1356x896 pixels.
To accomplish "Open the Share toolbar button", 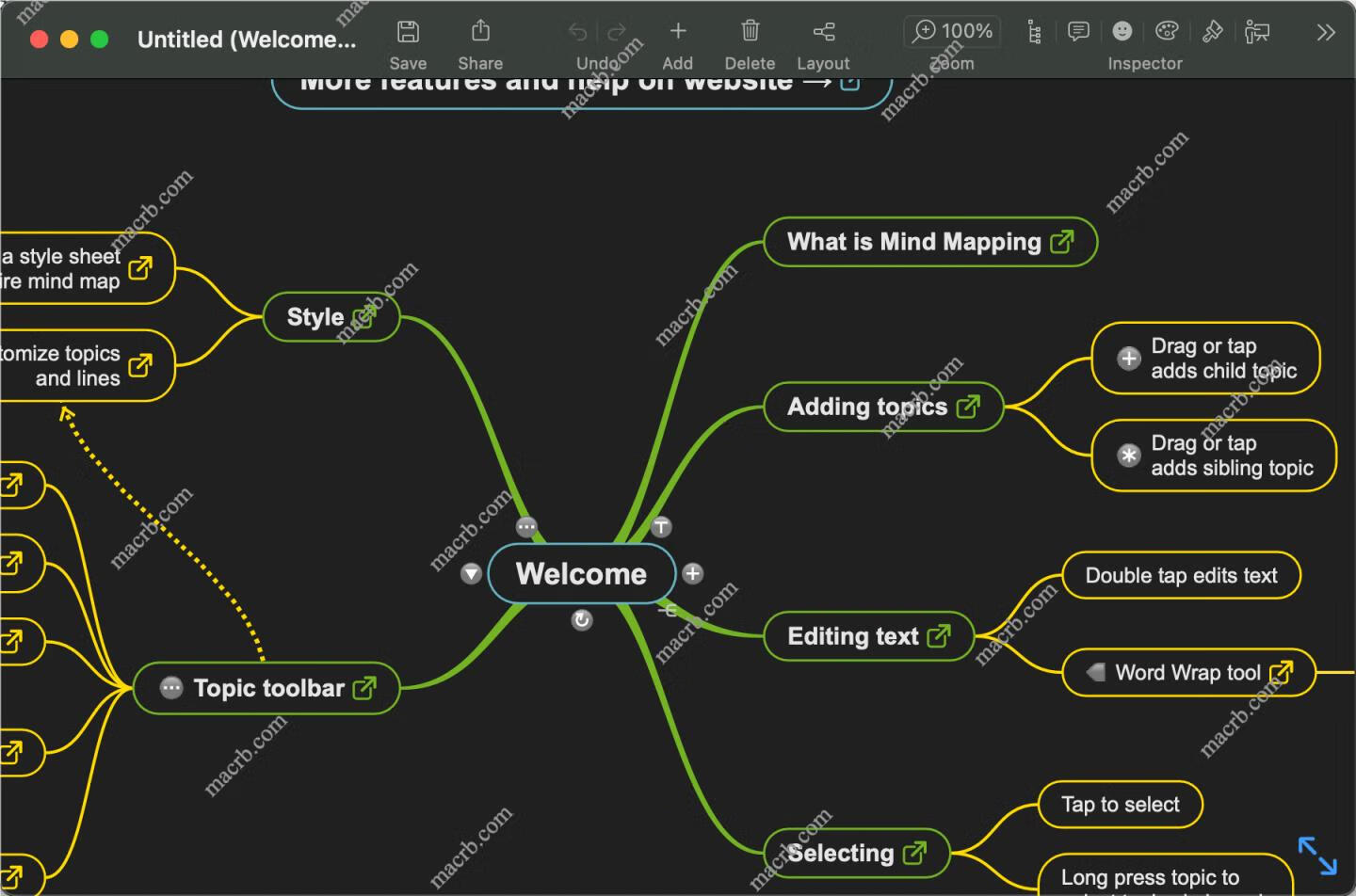I will [x=480, y=31].
